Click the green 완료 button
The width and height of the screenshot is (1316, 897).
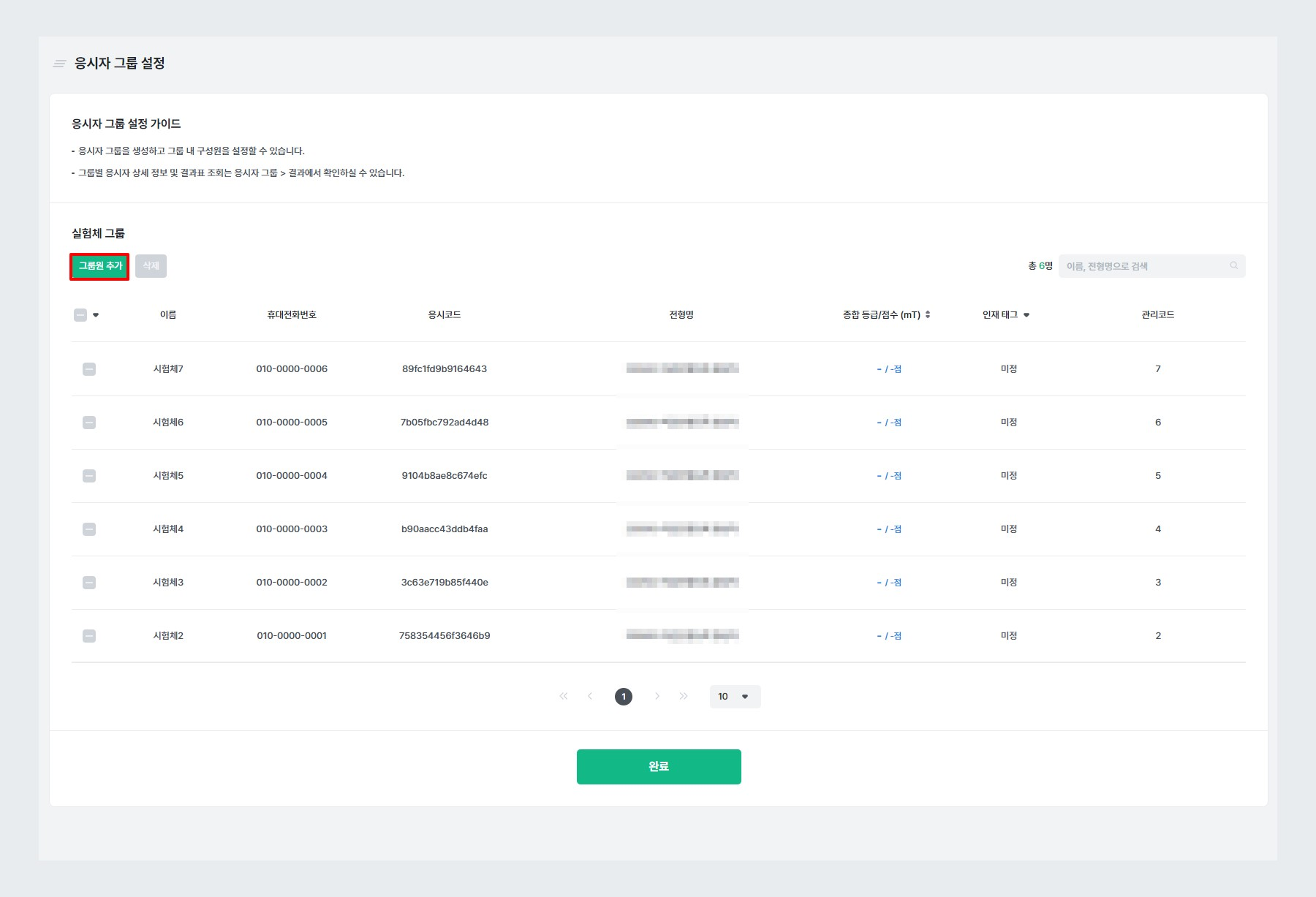[659, 767]
